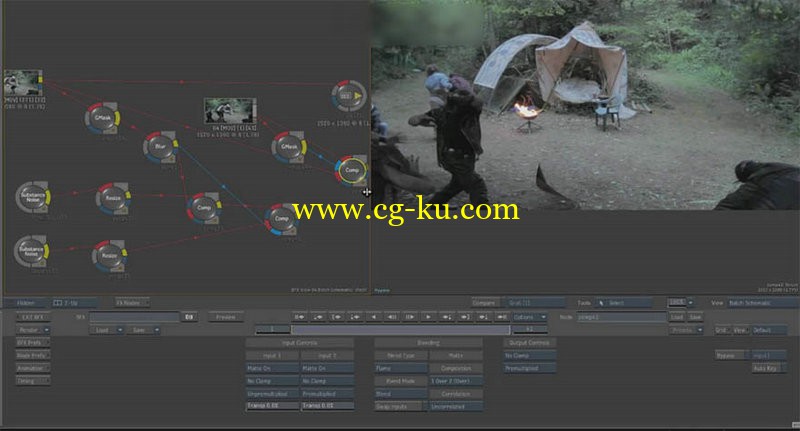Toggle the Hidden button
800x431 pixels.
[x=26, y=303]
